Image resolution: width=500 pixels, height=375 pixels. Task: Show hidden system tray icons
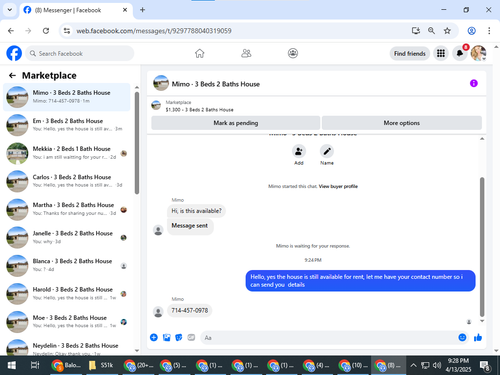(x=413, y=366)
